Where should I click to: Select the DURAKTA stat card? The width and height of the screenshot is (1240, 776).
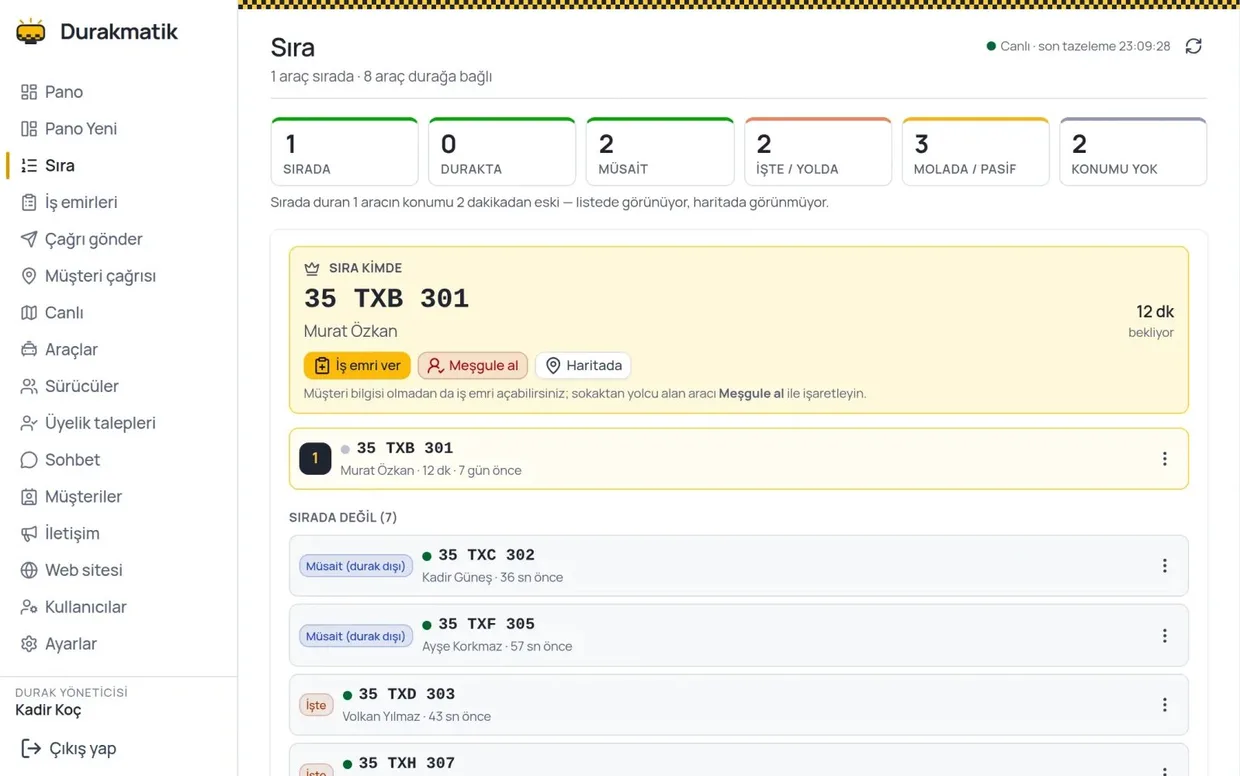(502, 152)
